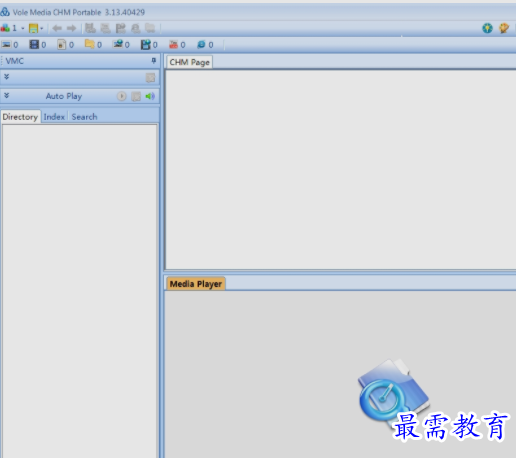Toggle the green speaker sound icon
Viewport: 516px width, 458px height.
[150, 96]
